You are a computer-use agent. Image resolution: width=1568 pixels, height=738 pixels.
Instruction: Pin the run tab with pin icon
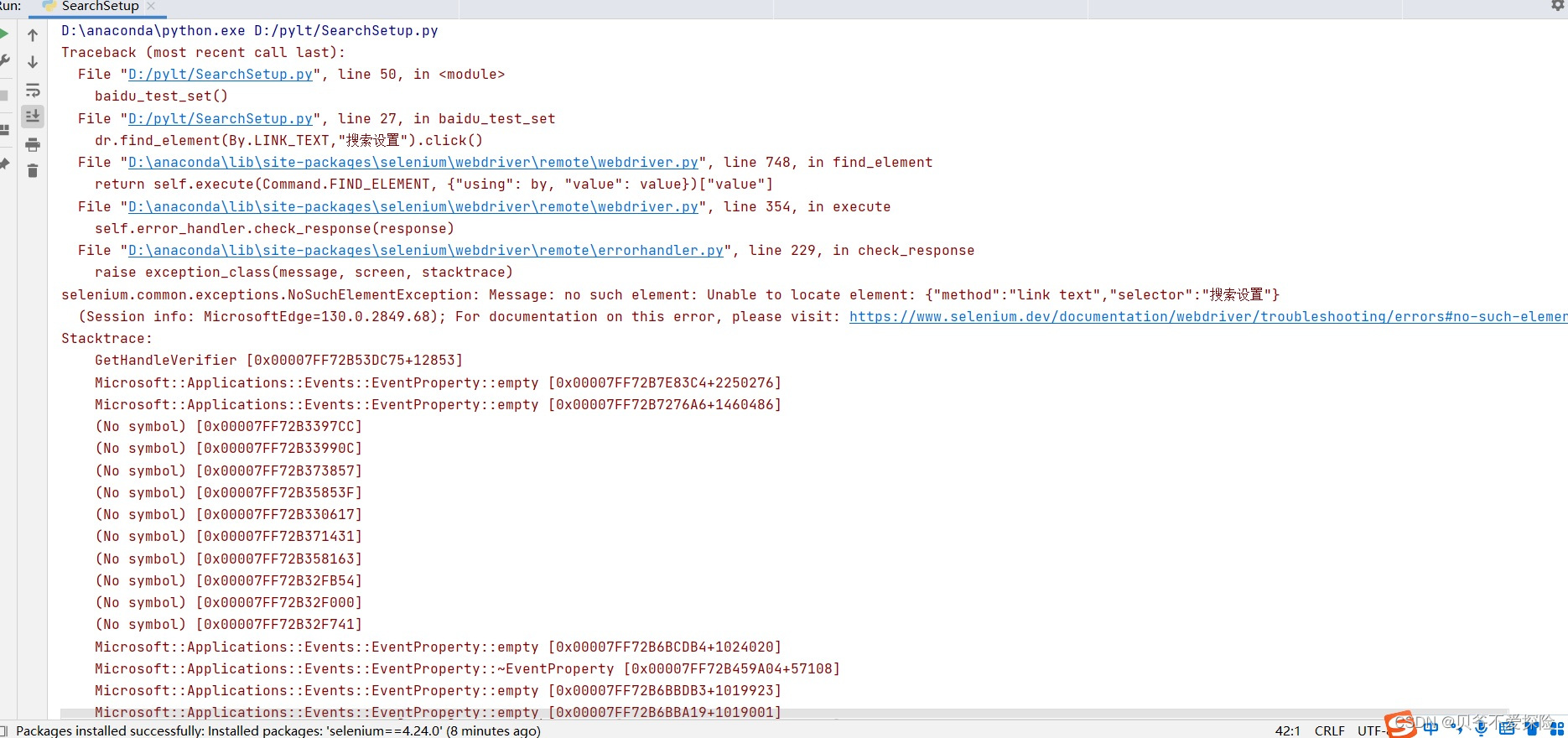tap(4, 164)
